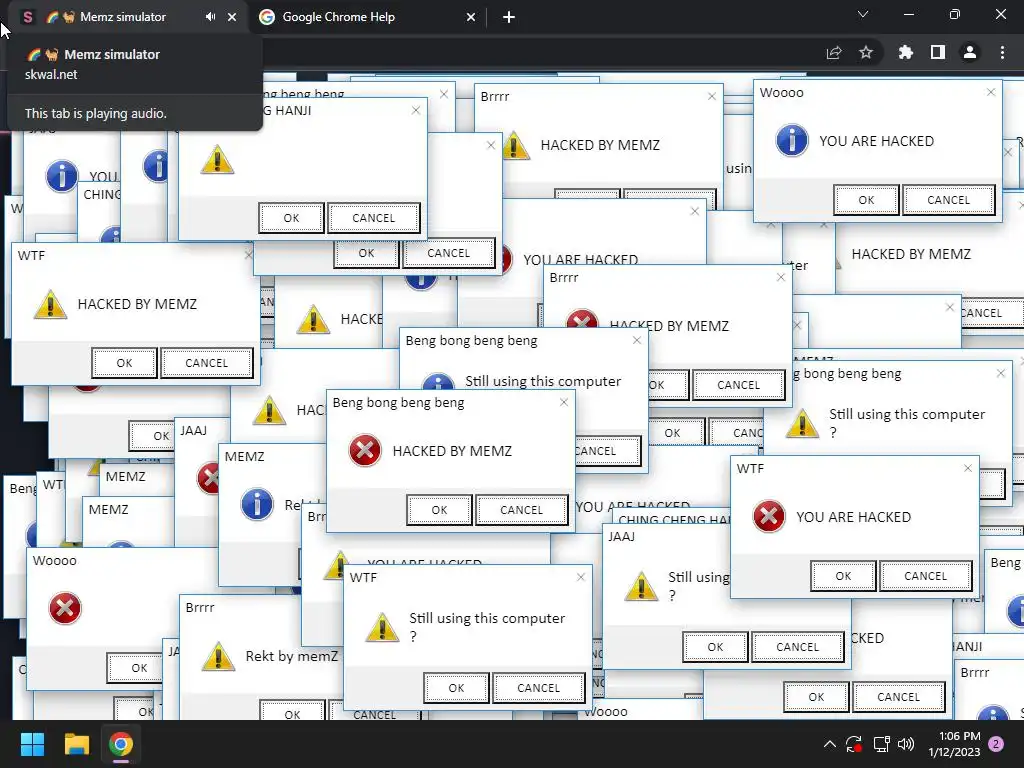
Task: Click OK in WTF YOU ARE HACKED dialog
Action: [x=843, y=576]
